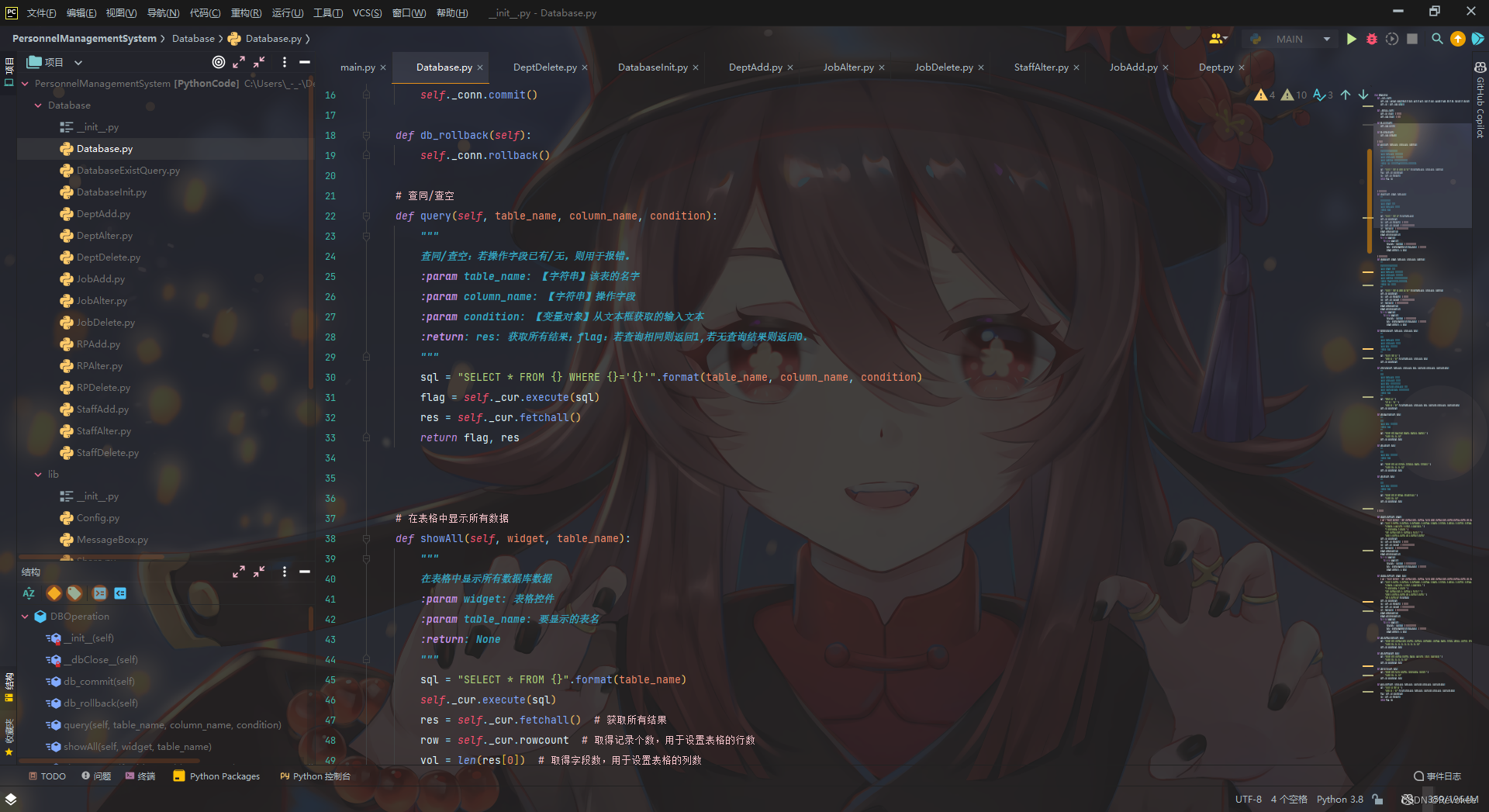Run the MAIN configuration with the green play icon
Image resolution: width=1489 pixels, height=812 pixels.
coord(1351,39)
